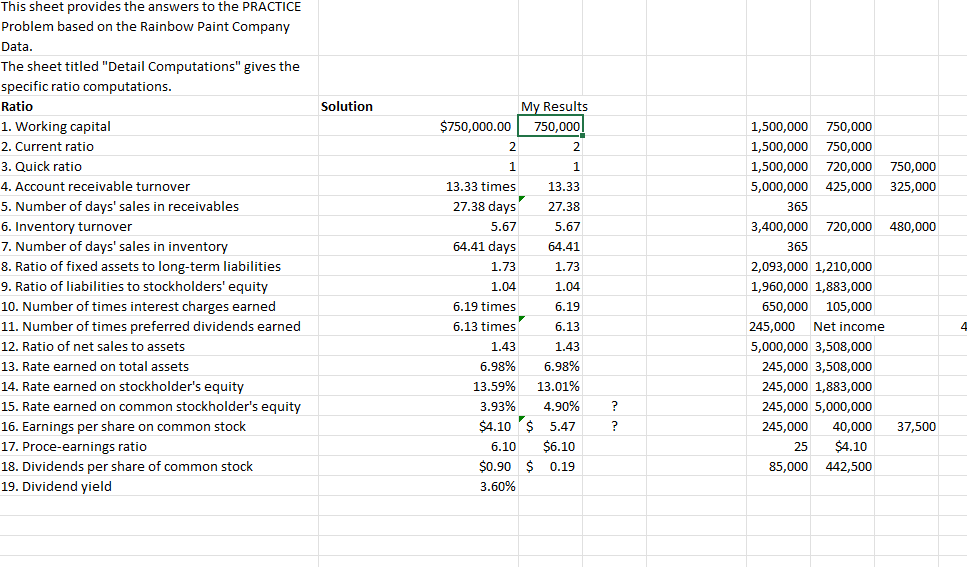Select the $0.90 solution cell
Viewport: 967px width, 567px height.
[x=418, y=466]
